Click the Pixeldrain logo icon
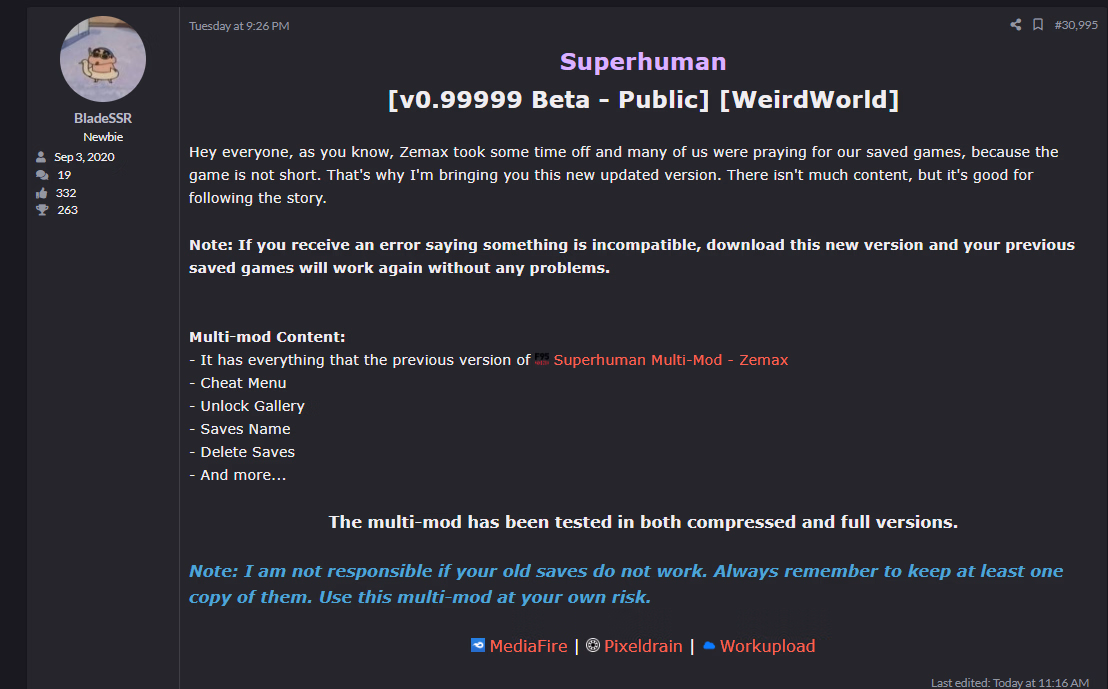Image resolution: width=1108 pixels, height=689 pixels. tap(593, 646)
